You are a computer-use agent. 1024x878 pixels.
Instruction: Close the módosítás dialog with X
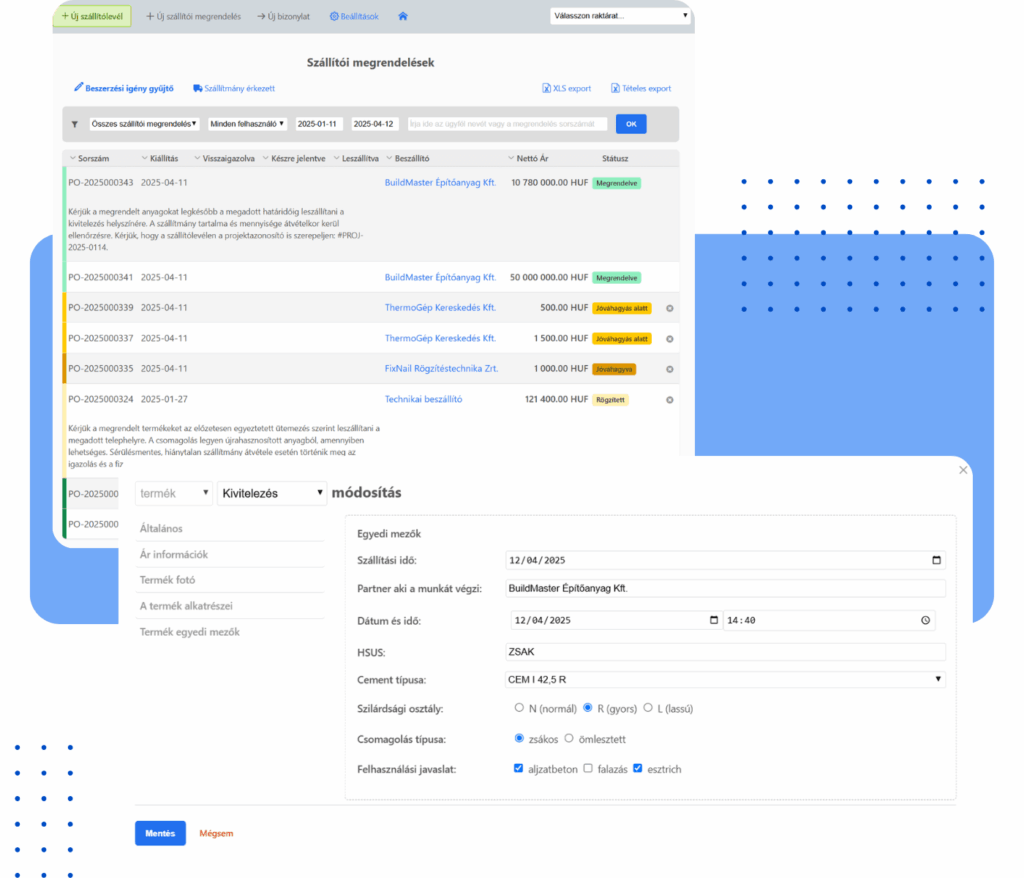(963, 470)
